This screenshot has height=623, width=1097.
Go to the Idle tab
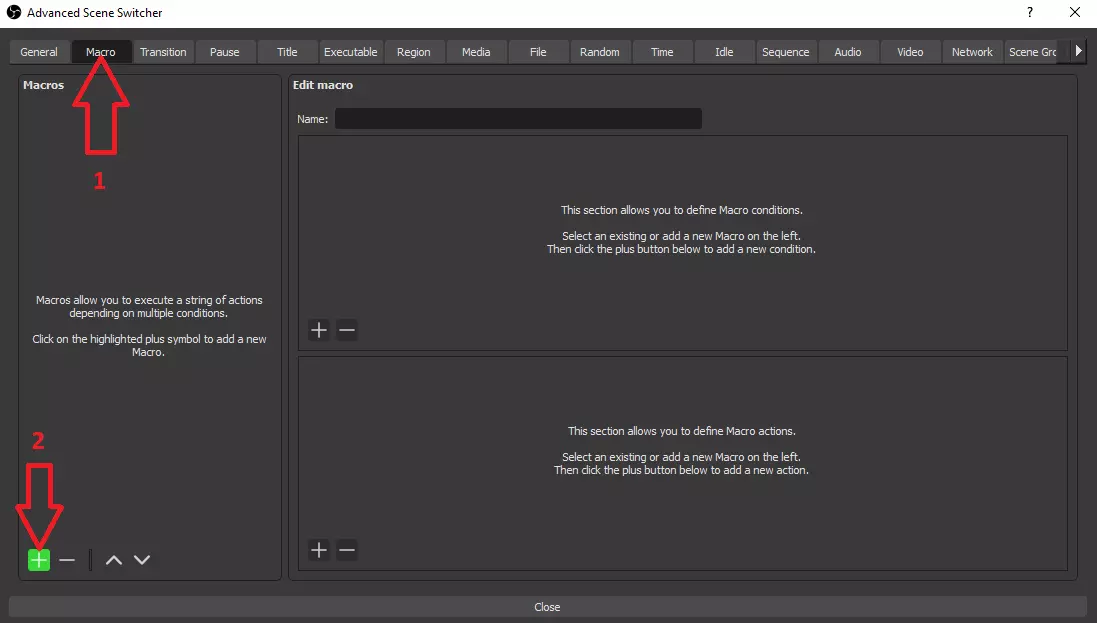click(724, 52)
